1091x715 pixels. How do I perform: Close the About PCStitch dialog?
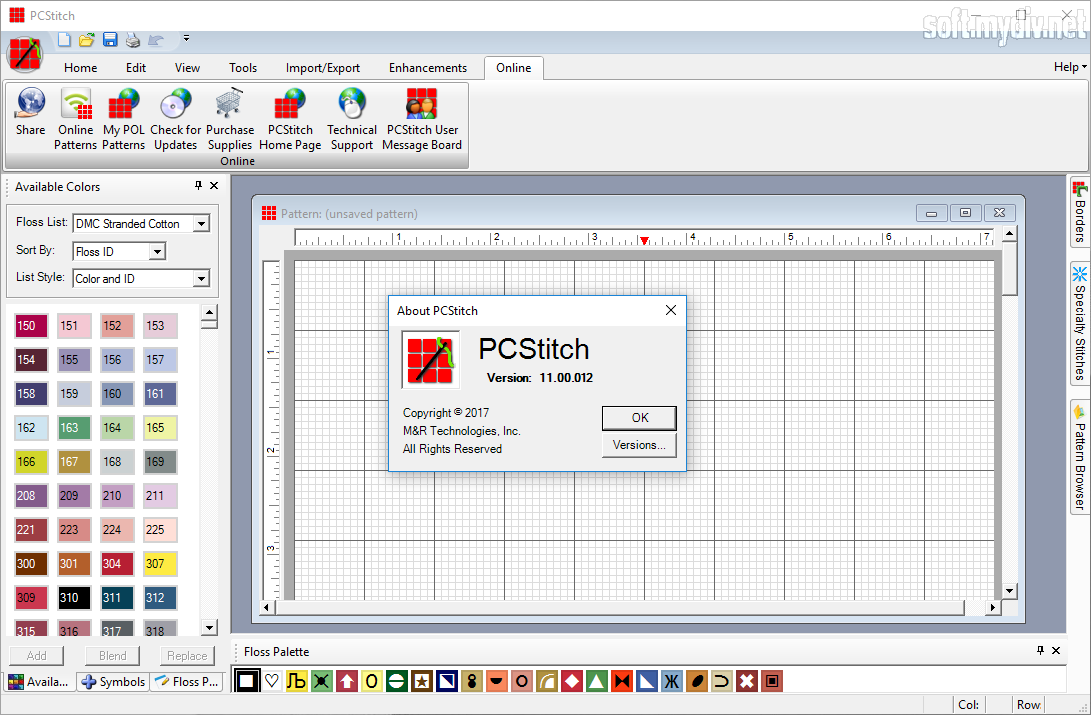[671, 310]
